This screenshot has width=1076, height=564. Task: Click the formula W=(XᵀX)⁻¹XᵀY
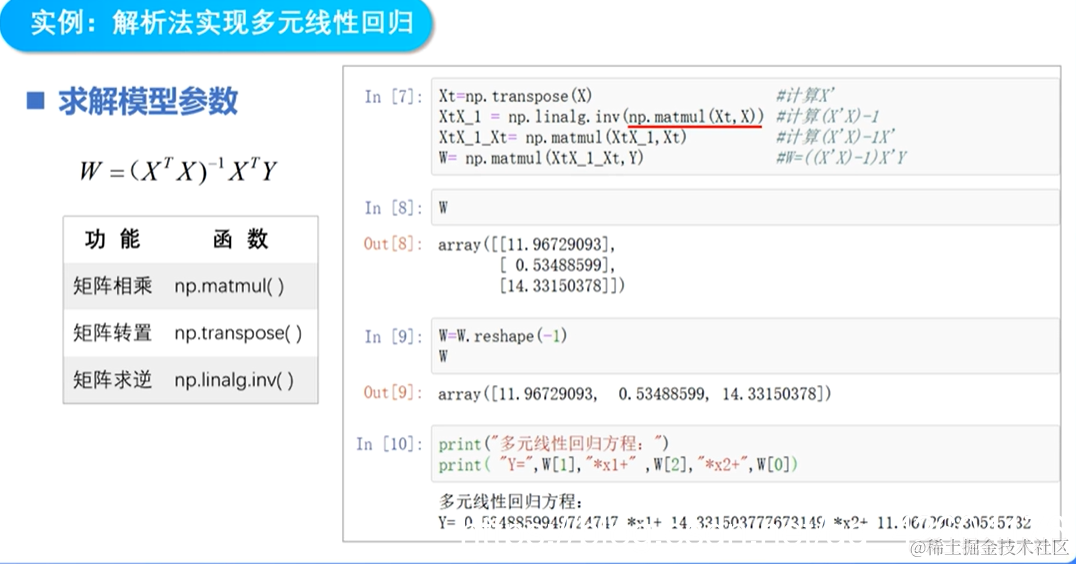(x=178, y=169)
